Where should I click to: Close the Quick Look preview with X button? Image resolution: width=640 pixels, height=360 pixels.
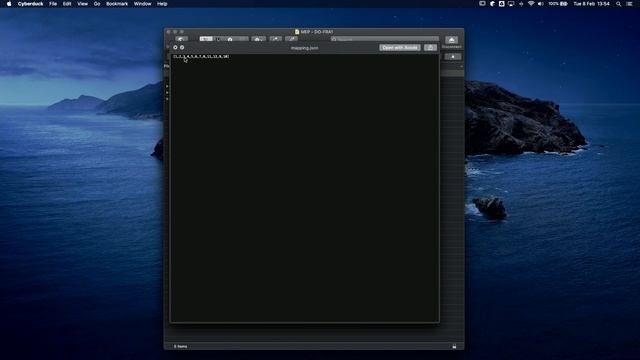[x=176, y=47]
